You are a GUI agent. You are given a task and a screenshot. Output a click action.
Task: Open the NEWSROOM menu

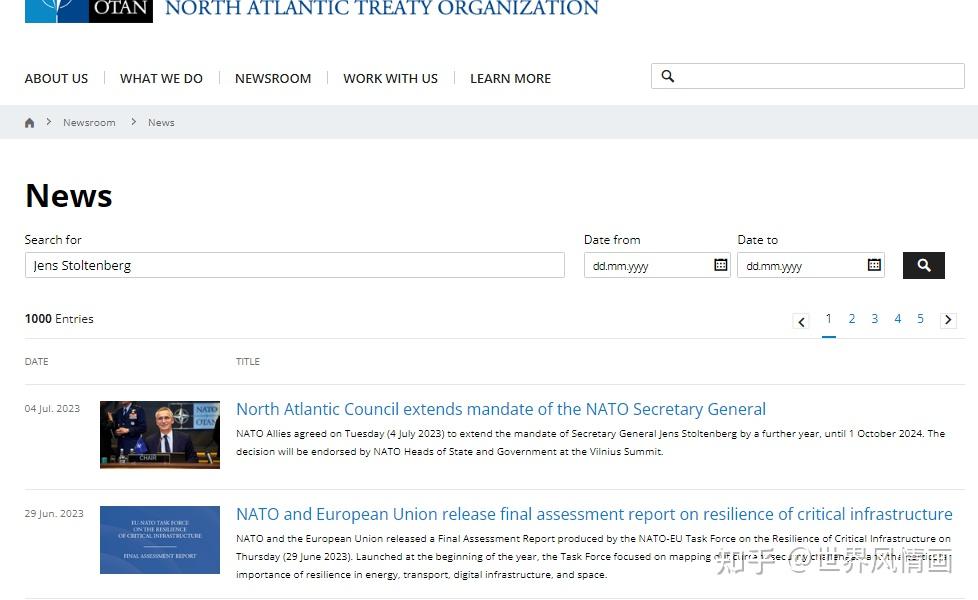coord(273,79)
